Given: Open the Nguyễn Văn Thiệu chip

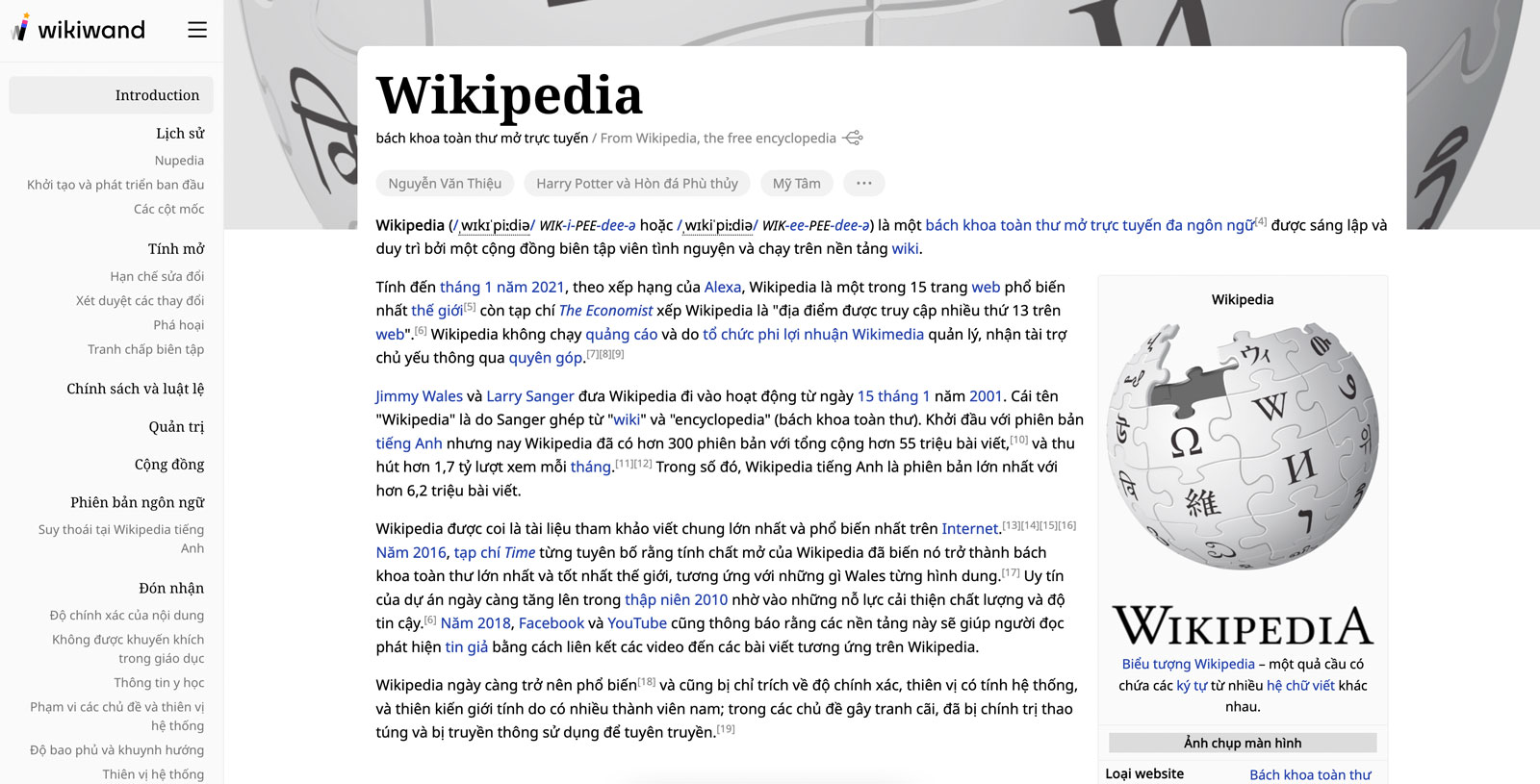Looking at the screenshot, I should click(445, 183).
